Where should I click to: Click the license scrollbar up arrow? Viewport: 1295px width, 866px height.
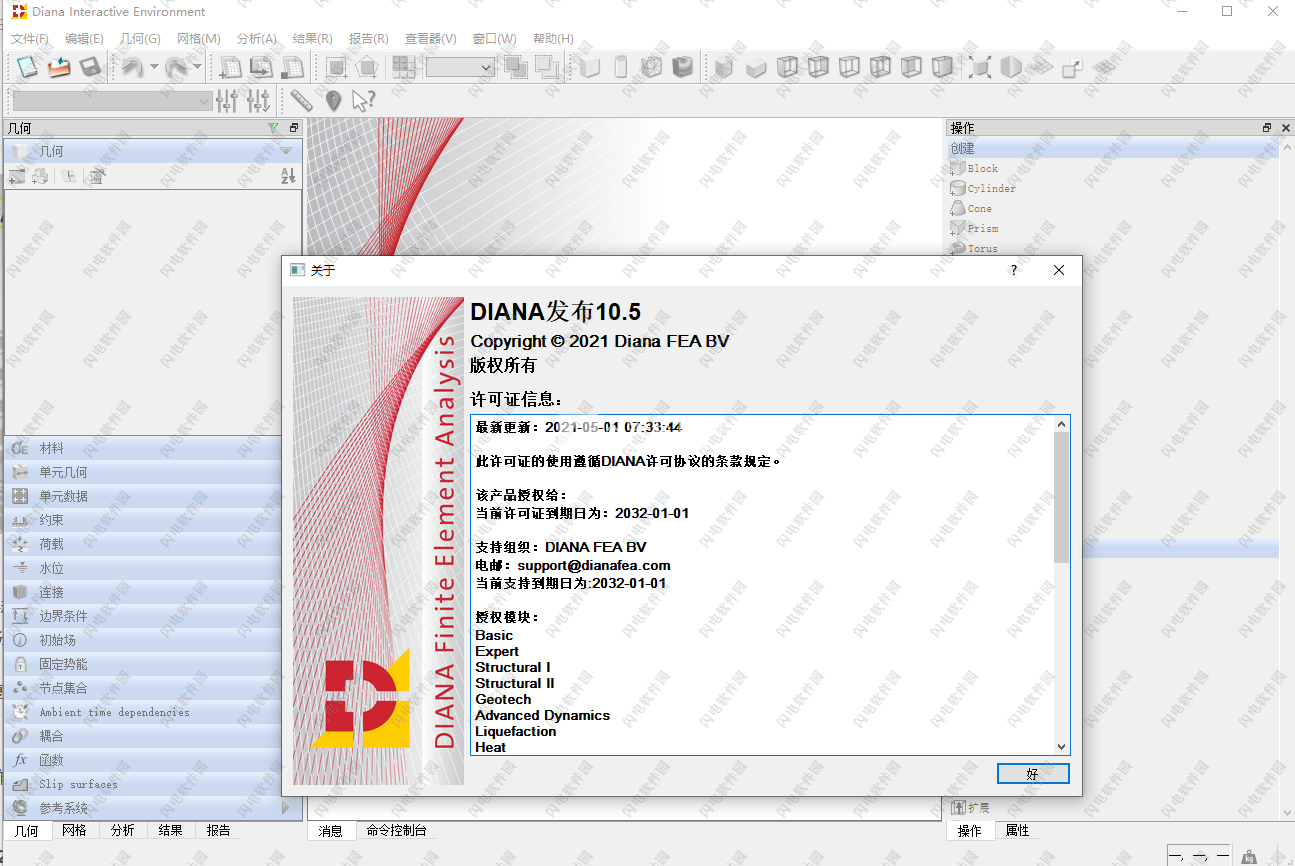(x=1061, y=424)
